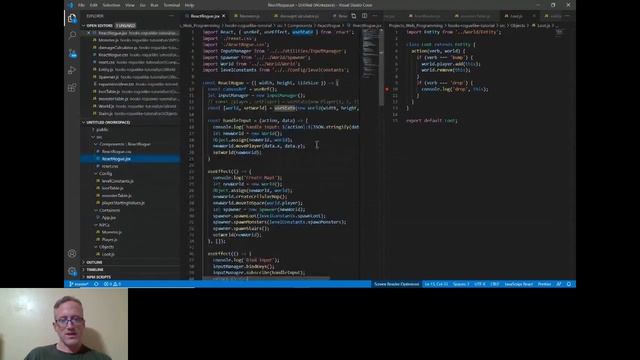The width and height of the screenshot is (640, 360).
Task: Close the ReactRogue.jsx editor tab
Action: coord(223,16)
